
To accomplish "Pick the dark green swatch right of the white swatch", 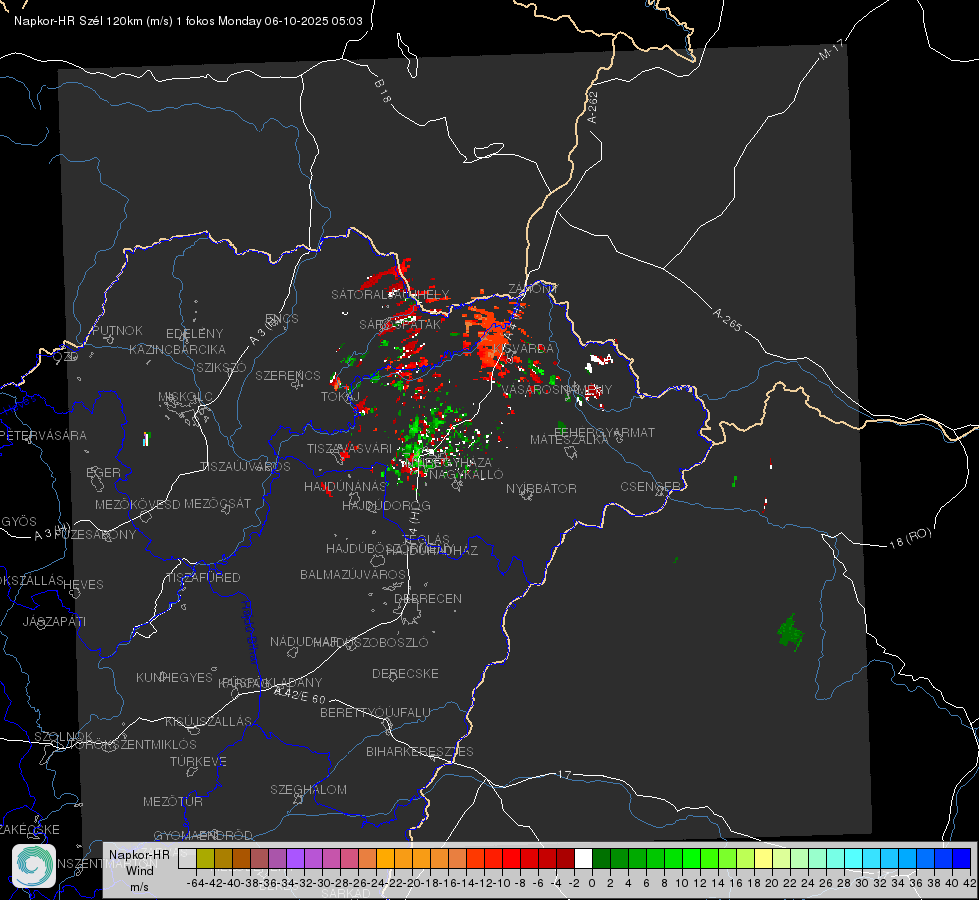I will click(601, 858).
